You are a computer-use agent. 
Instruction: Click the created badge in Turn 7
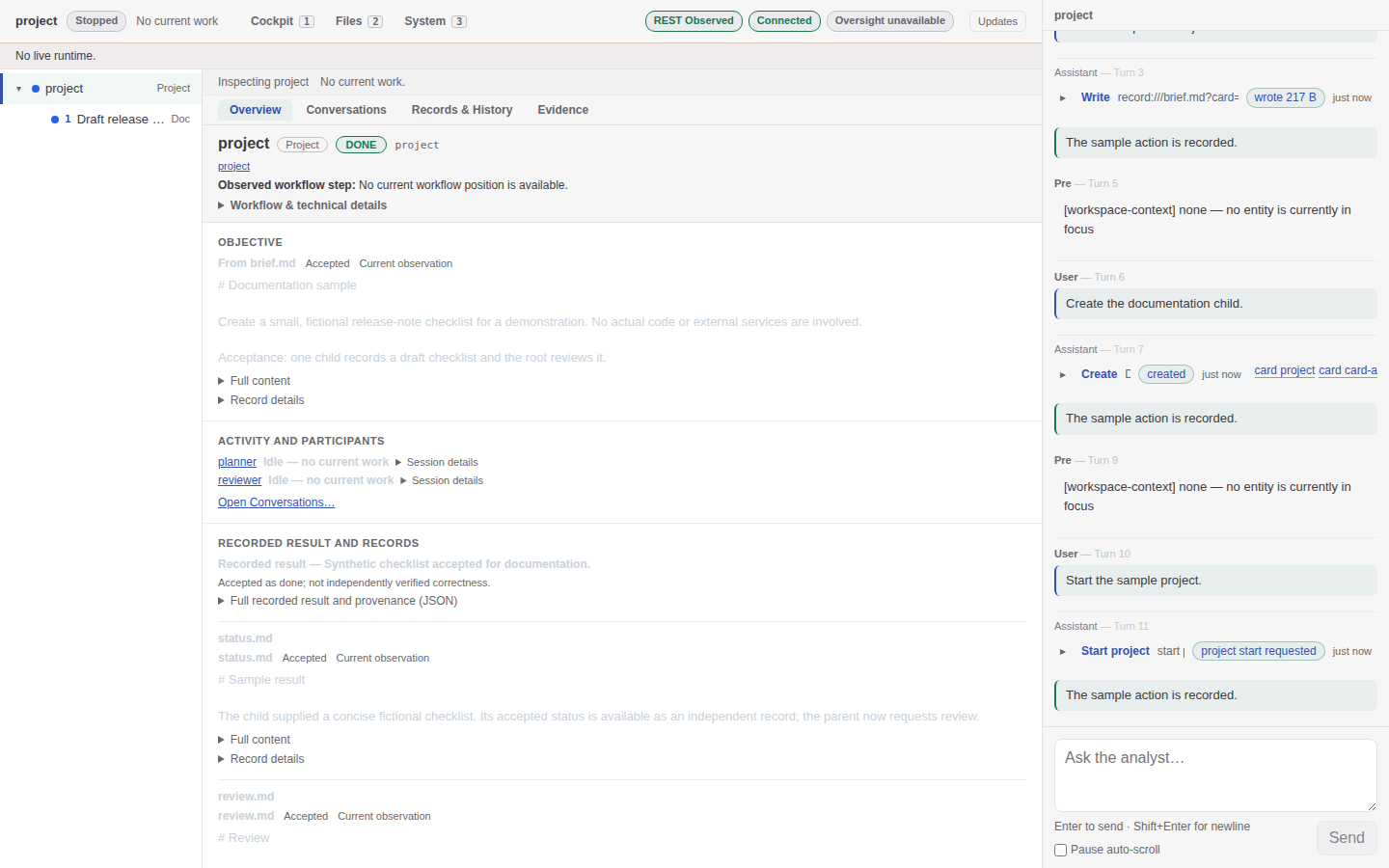1166,374
